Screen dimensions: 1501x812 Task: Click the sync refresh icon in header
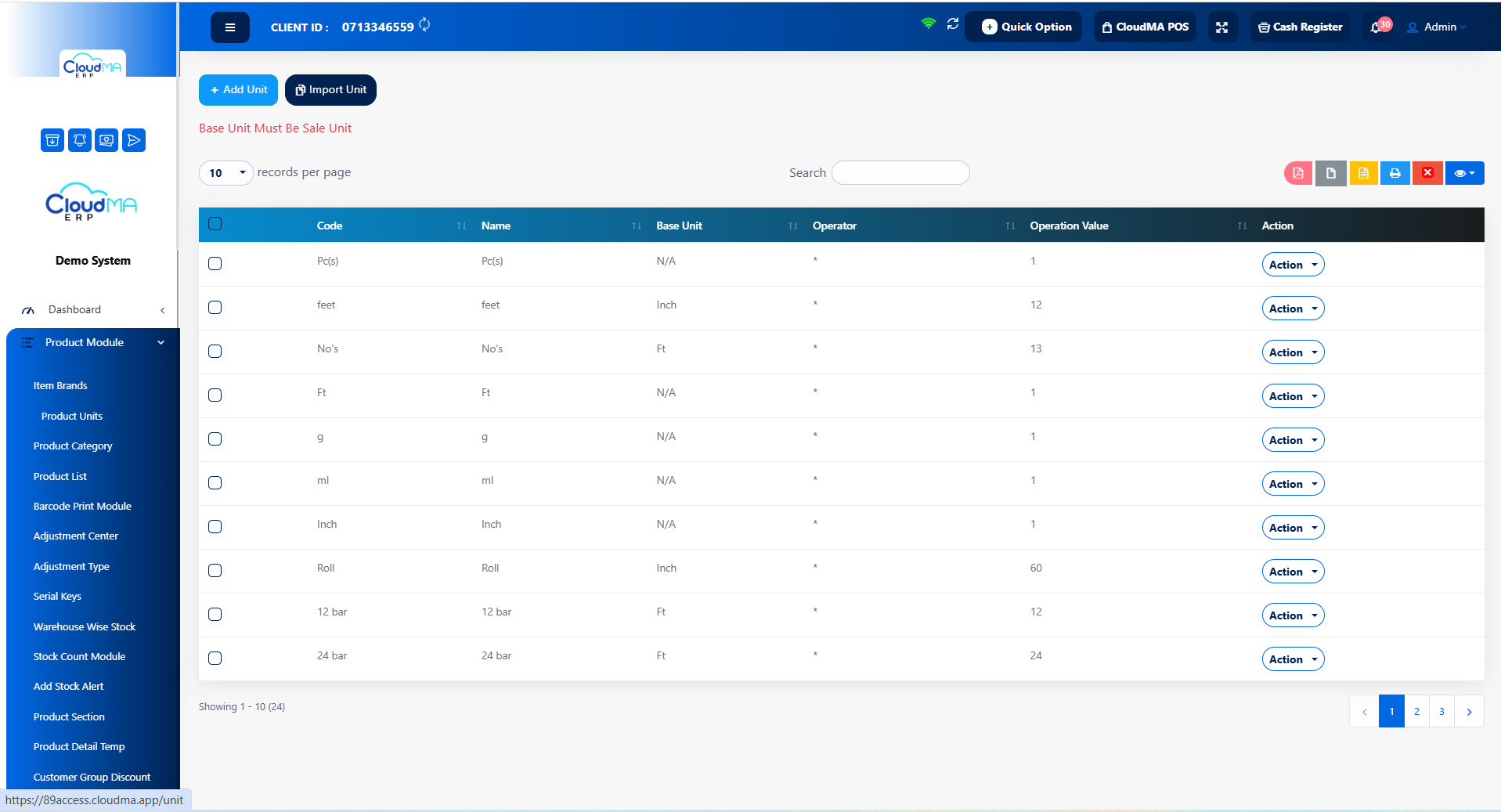953,24
